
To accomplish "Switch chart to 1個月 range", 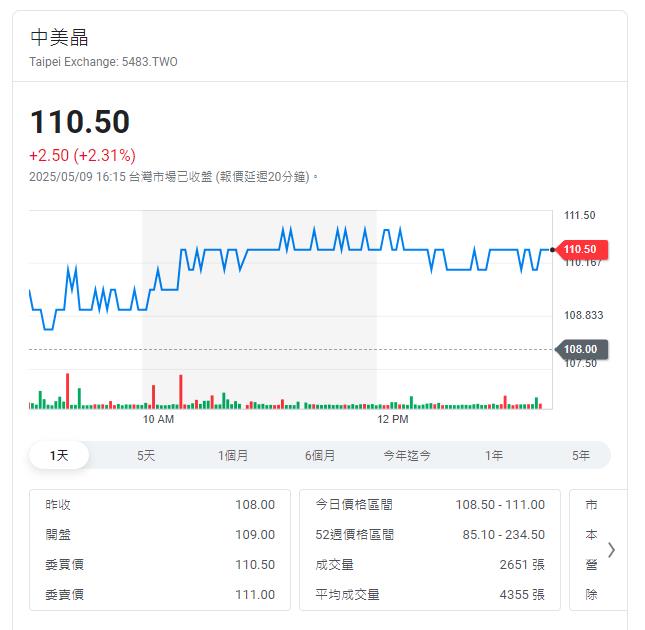I will pyautogui.click(x=233, y=455).
